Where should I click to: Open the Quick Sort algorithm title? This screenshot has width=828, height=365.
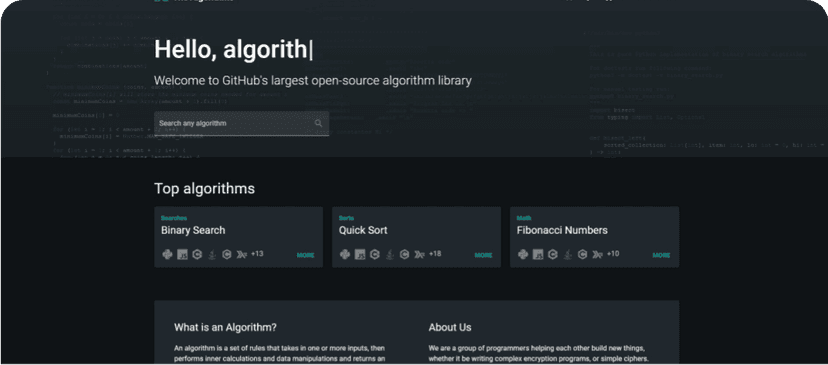(363, 230)
